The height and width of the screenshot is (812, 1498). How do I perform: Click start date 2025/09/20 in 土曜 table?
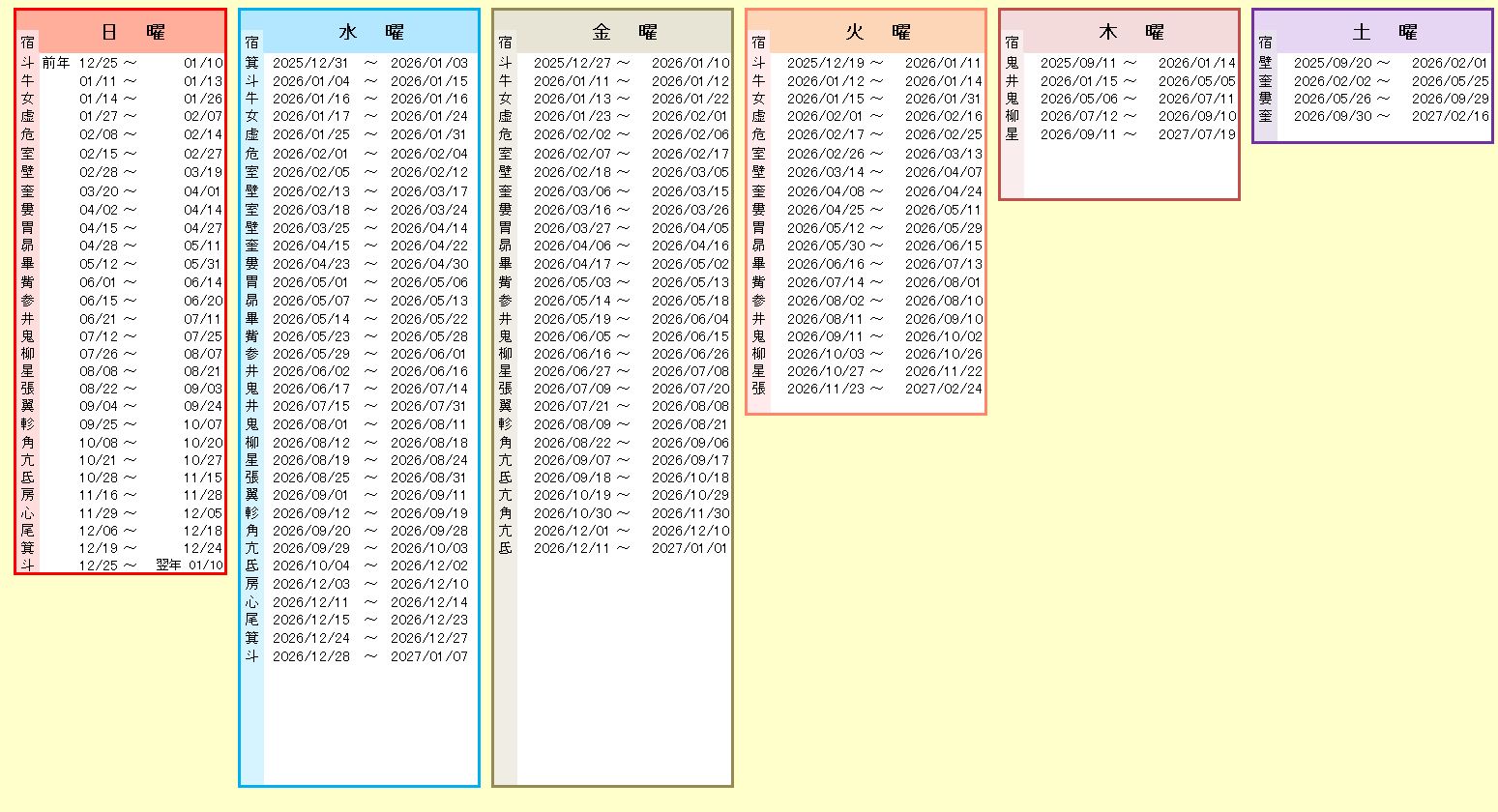[x=1332, y=63]
